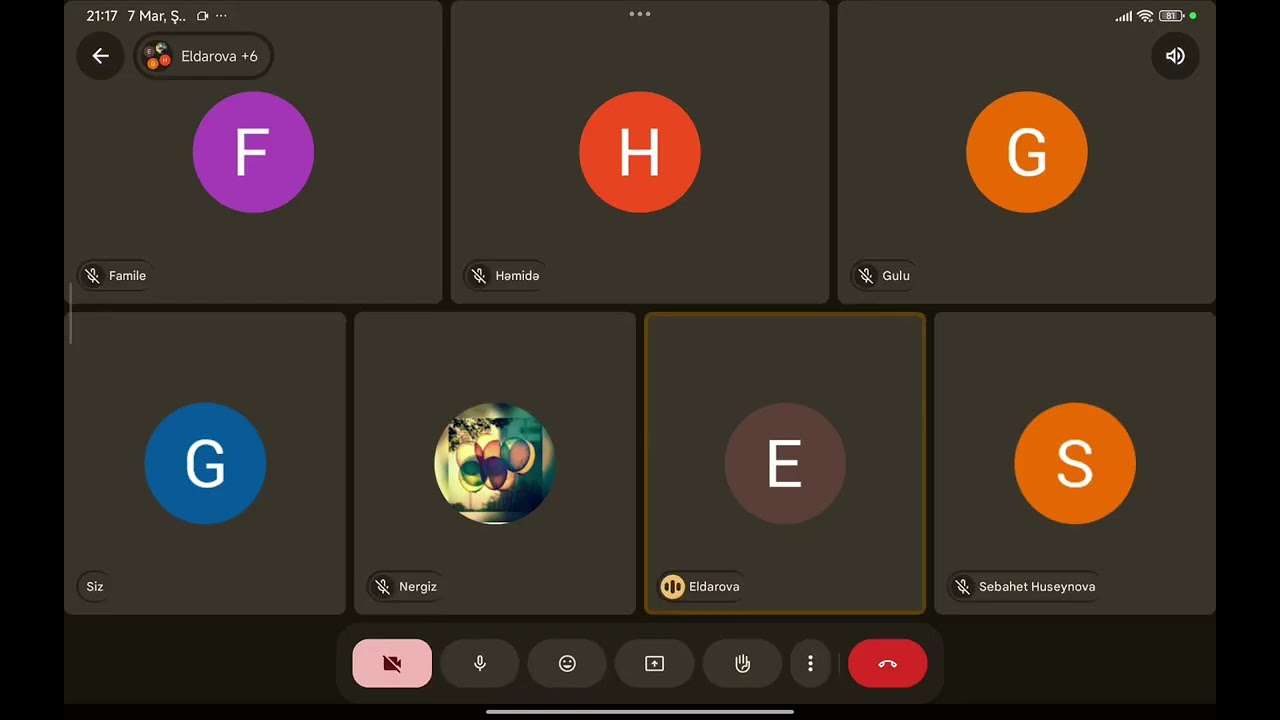Raise your hand in the meeting
The width and height of the screenshot is (1280, 720).
click(742, 663)
